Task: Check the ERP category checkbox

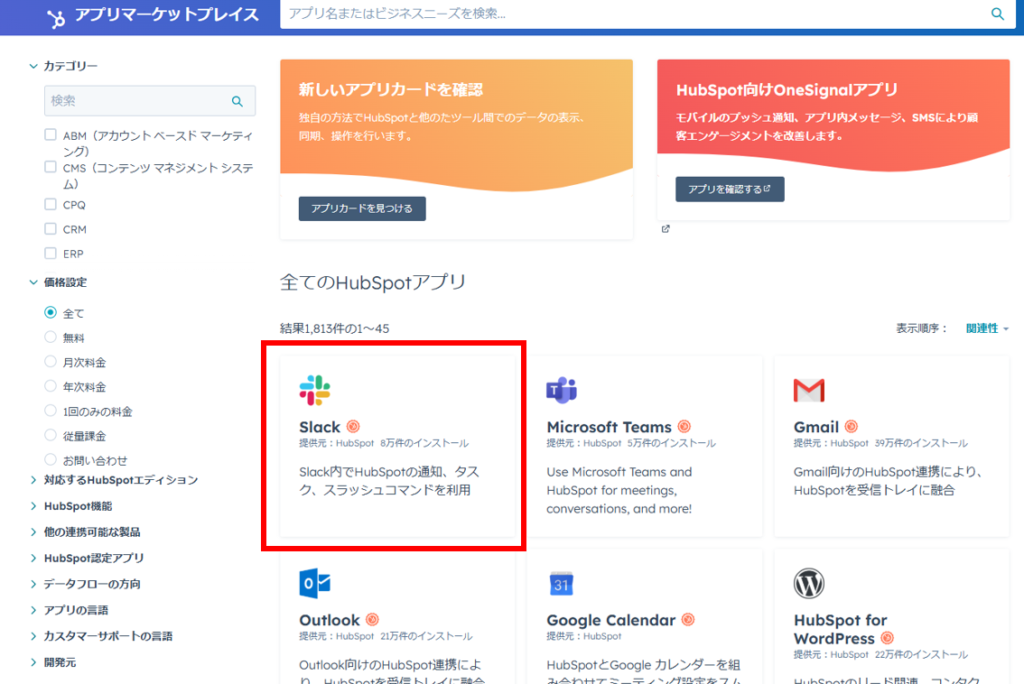Action: coord(50,253)
